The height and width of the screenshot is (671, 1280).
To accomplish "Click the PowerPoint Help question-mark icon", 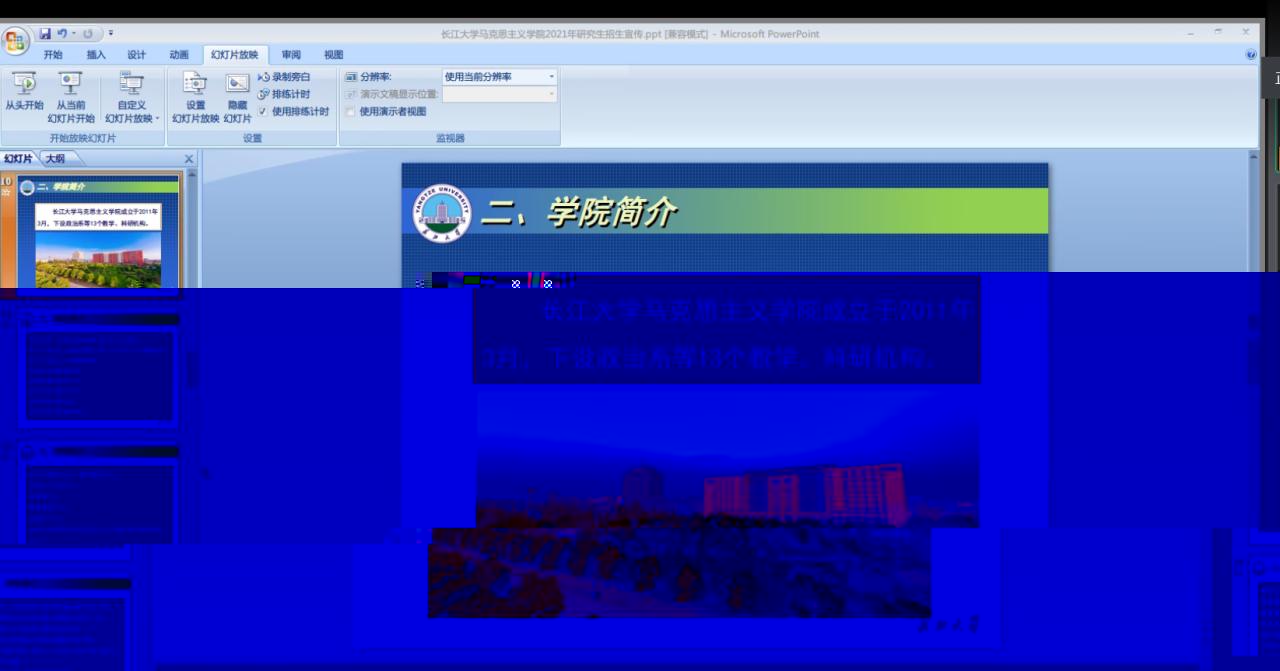I will [x=1251, y=55].
